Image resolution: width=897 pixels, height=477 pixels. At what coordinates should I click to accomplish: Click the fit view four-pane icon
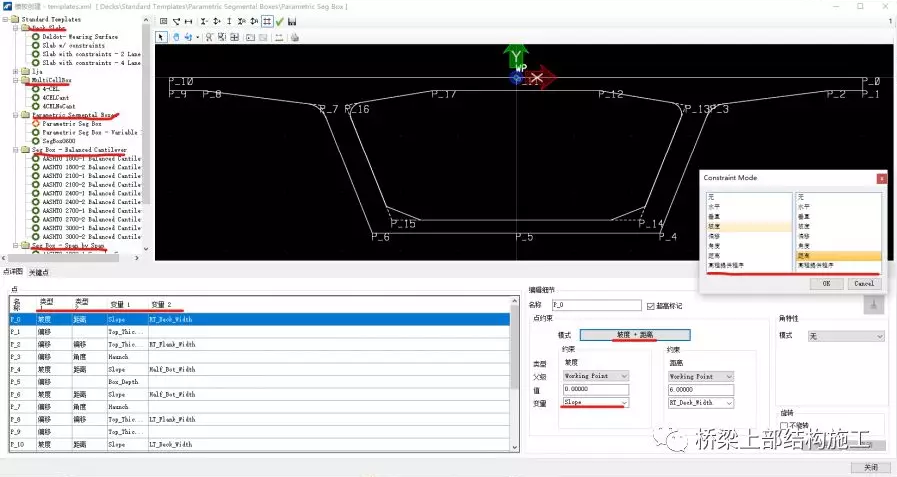point(235,37)
